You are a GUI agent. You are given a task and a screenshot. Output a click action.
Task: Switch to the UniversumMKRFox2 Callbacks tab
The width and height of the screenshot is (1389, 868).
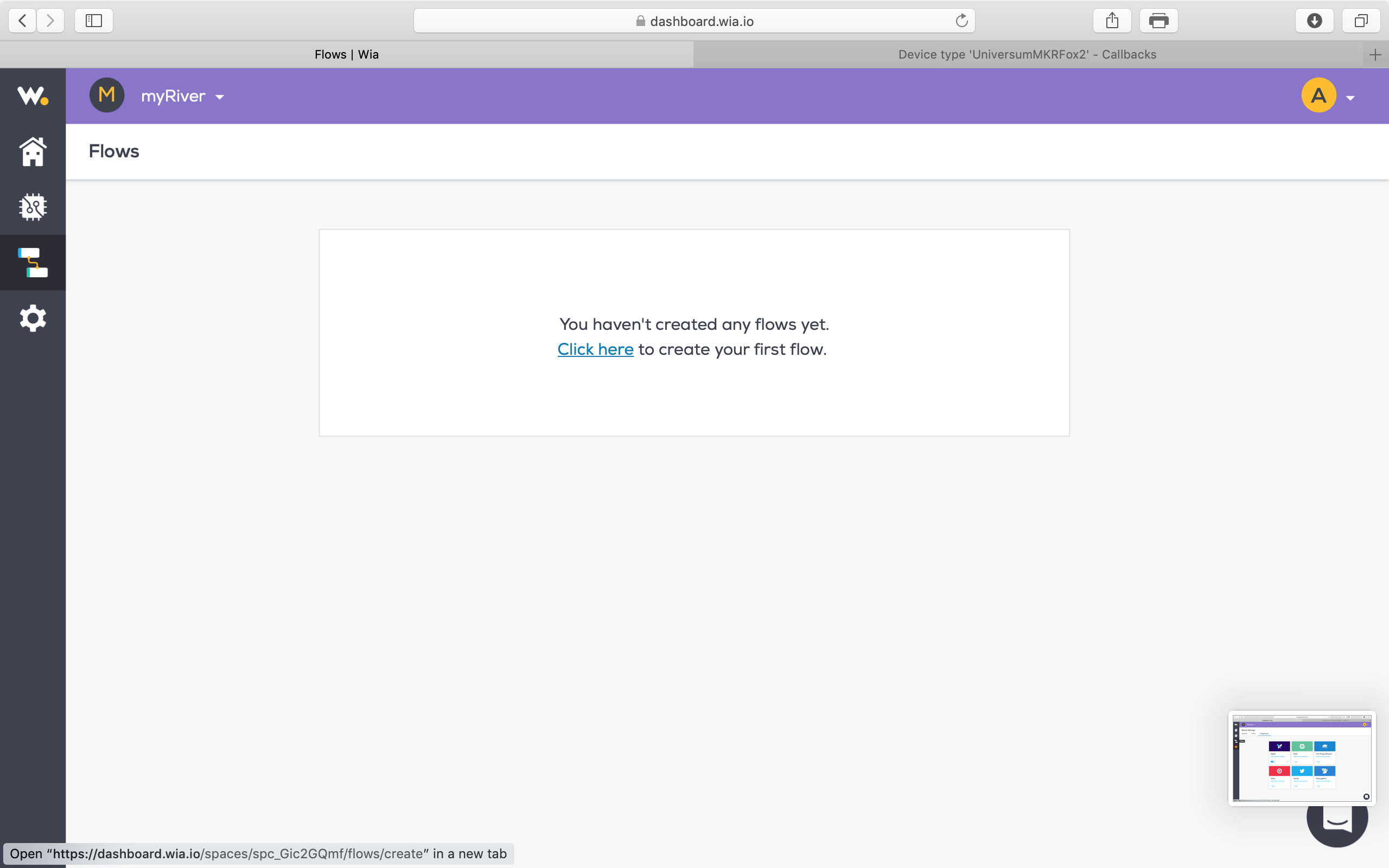1027,55
